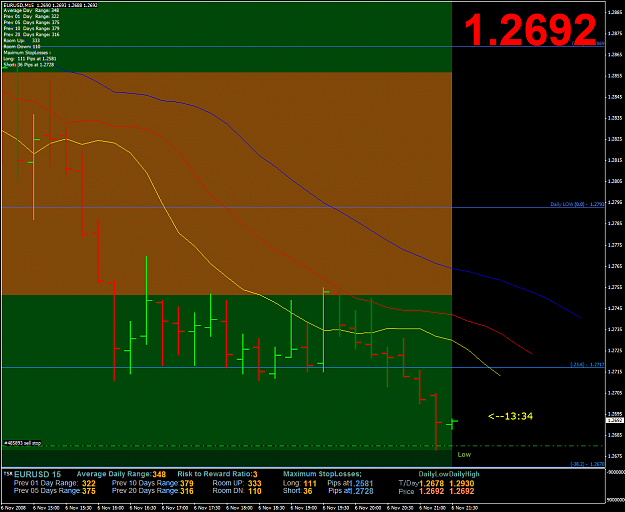
Task: Click the small TSR tag beside EURUSD 15
Action: [x=8, y=473]
